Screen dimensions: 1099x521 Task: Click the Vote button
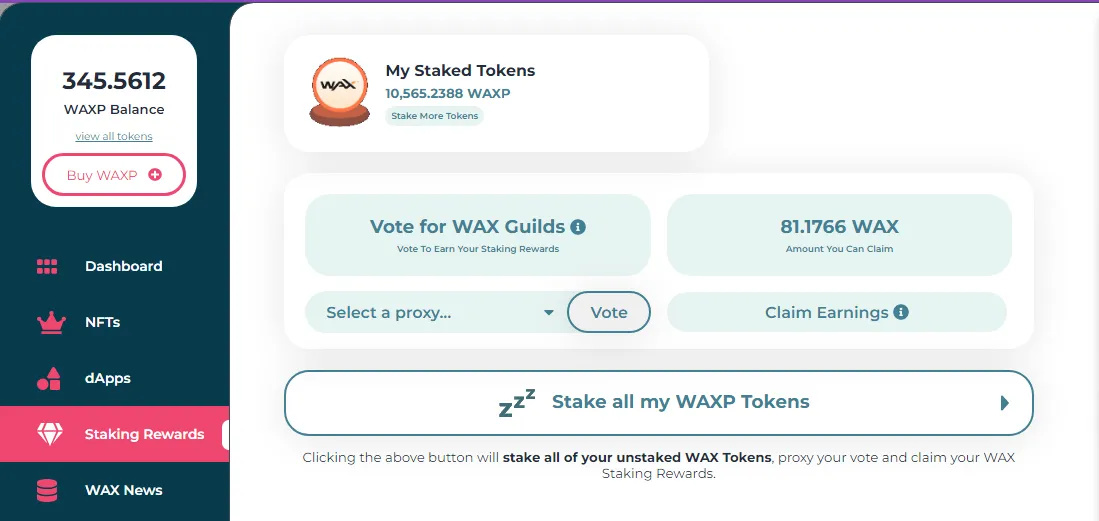click(608, 312)
